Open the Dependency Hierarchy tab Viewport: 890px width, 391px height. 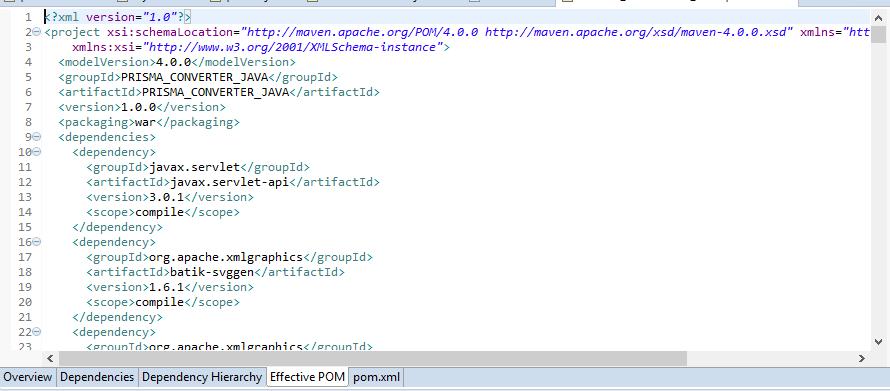click(202, 377)
